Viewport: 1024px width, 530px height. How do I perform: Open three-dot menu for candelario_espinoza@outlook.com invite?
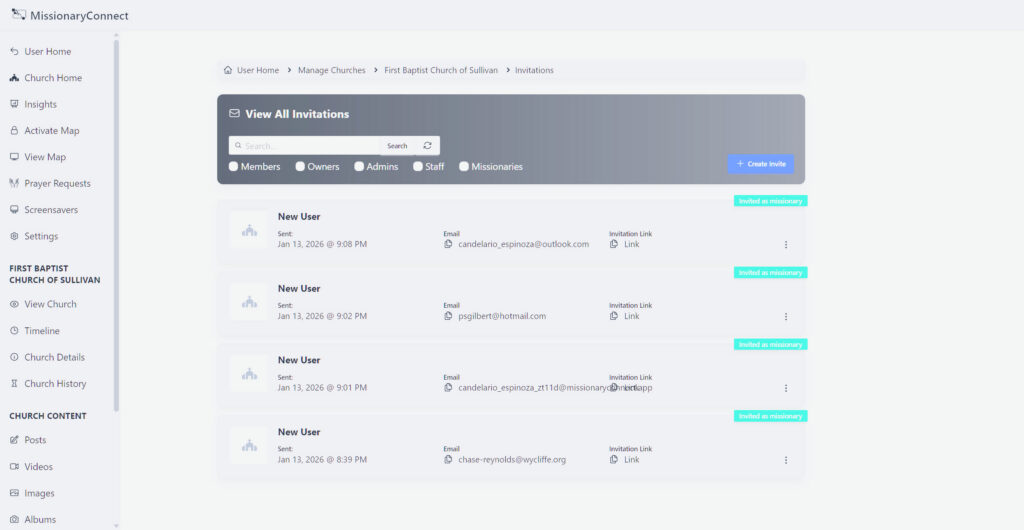(786, 245)
